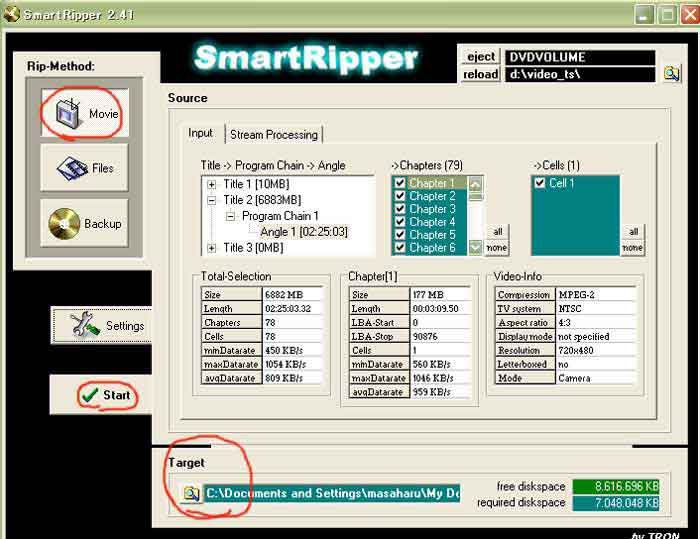Select the Backup rip method

tap(84, 223)
